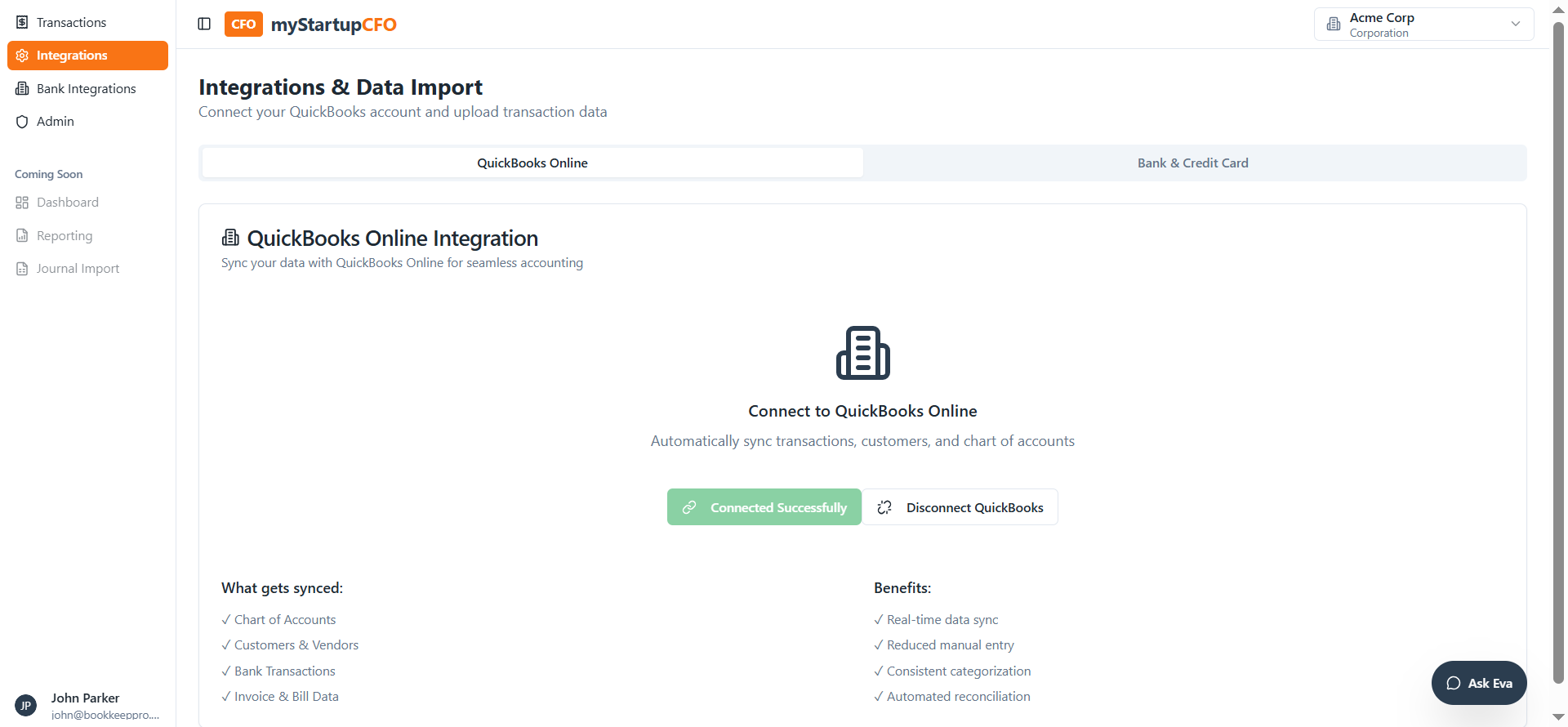Screen dimensions: 1568x727
Task: Click 'Automated reconciliation' benefit
Action: coord(952,697)
